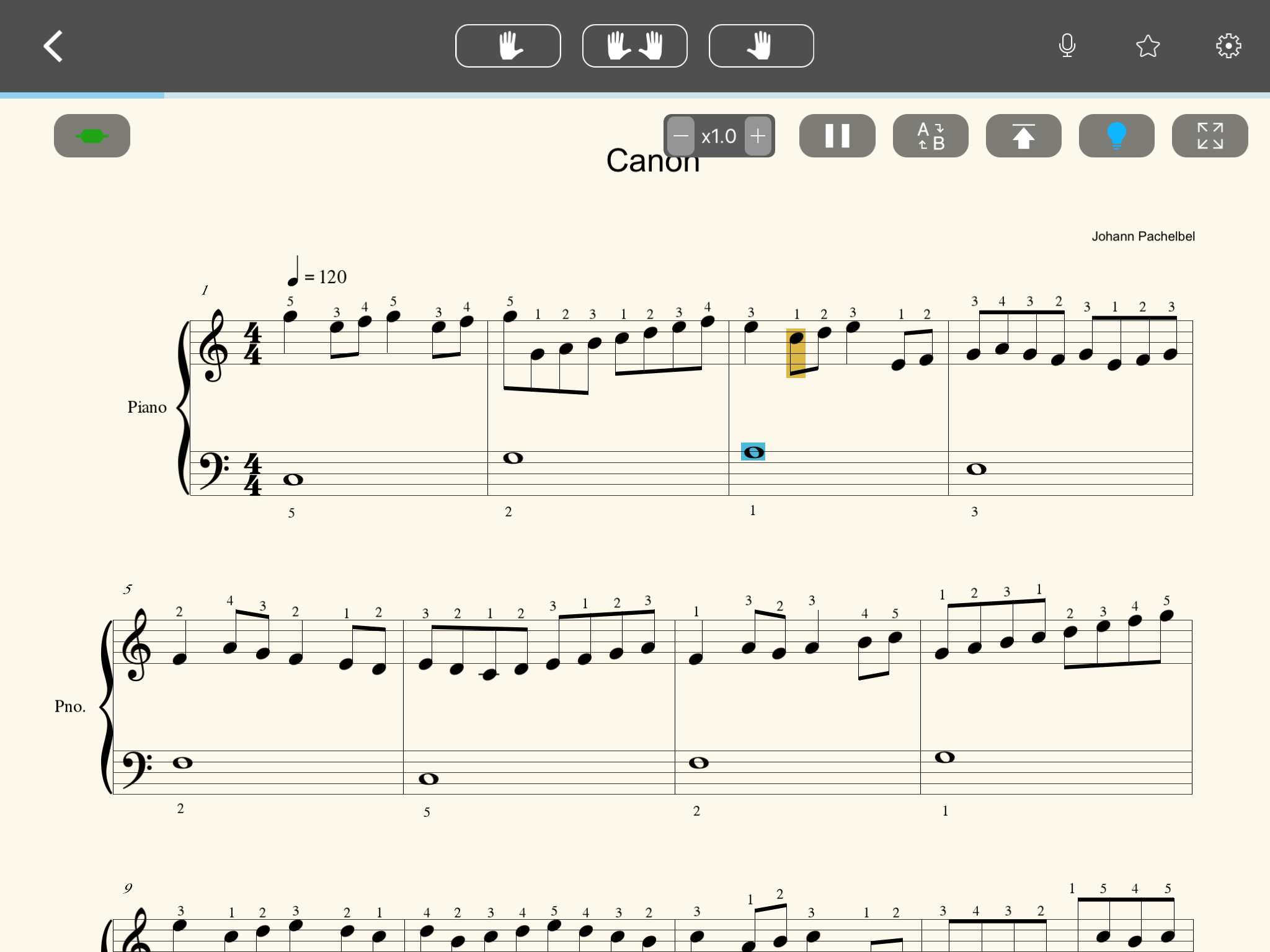
Task: Expand score to fullscreen
Action: (1210, 136)
